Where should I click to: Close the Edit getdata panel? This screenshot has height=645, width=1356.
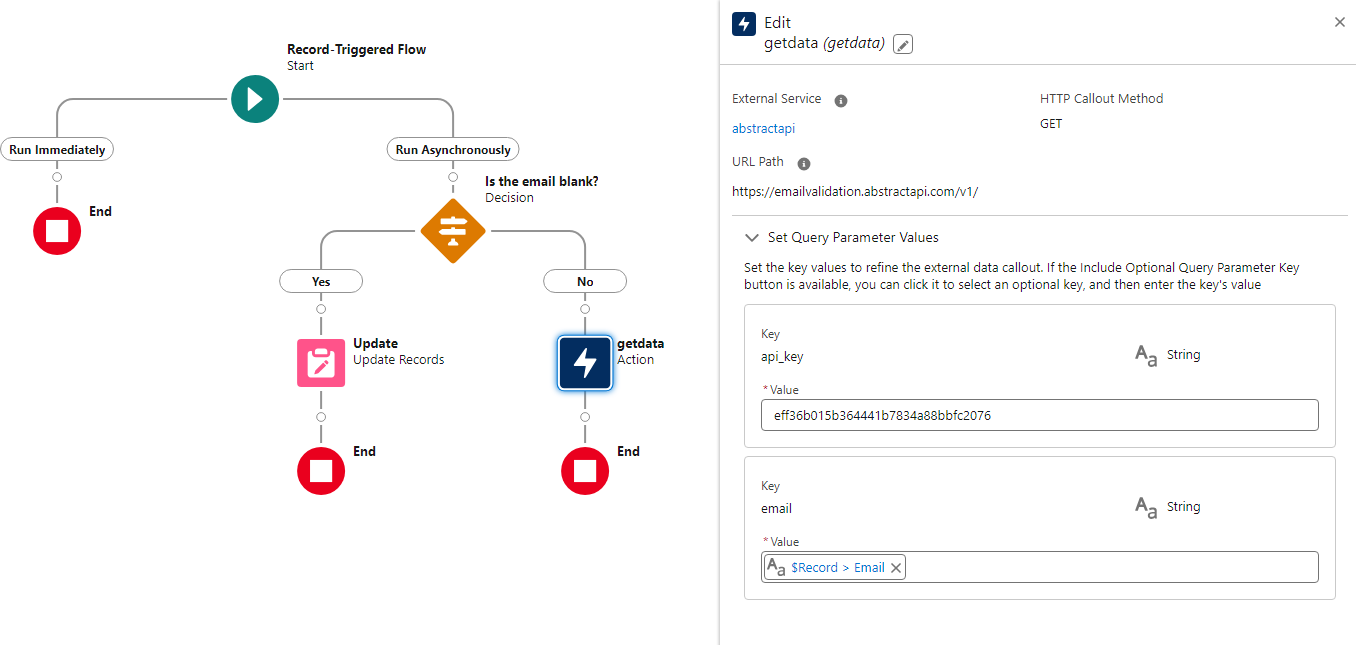point(1340,22)
